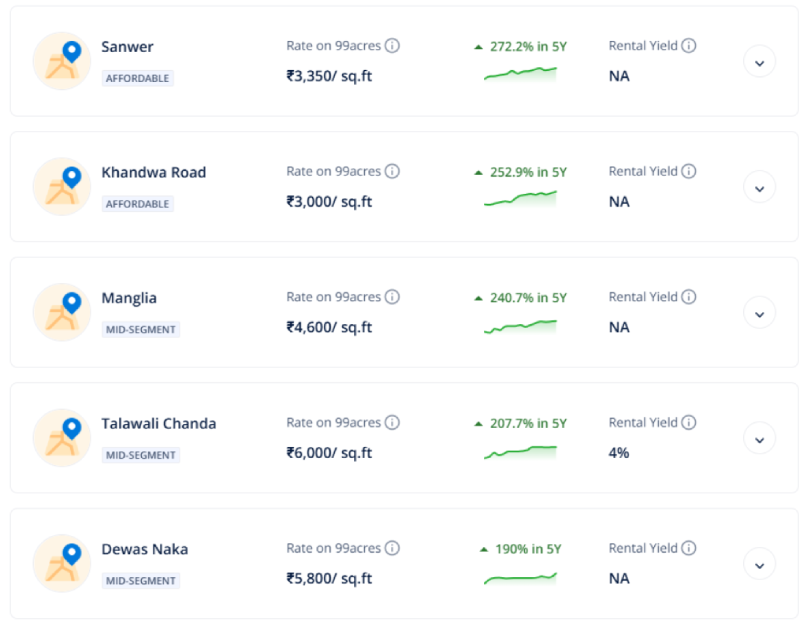Open the info tooltip beside Sanwer's Rate on 99acres

pyautogui.click(x=394, y=45)
